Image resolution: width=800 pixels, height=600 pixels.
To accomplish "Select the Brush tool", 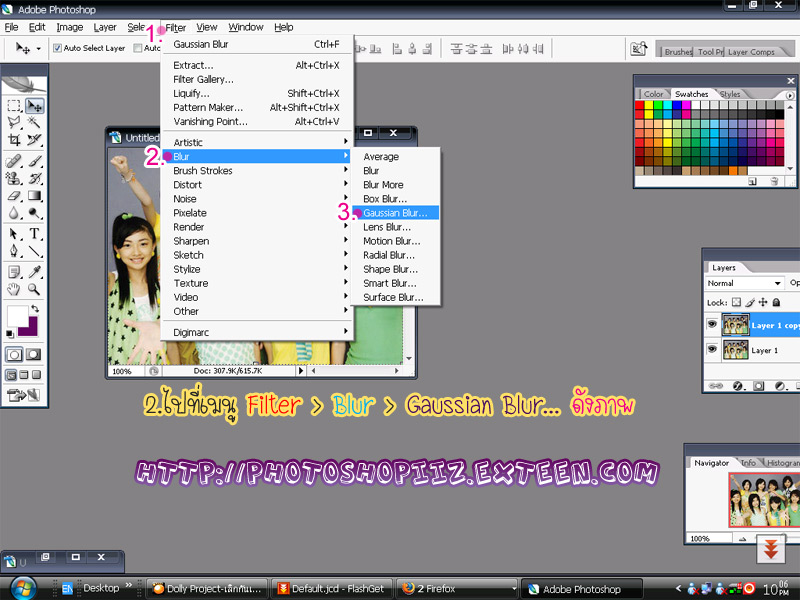I will click(x=35, y=161).
